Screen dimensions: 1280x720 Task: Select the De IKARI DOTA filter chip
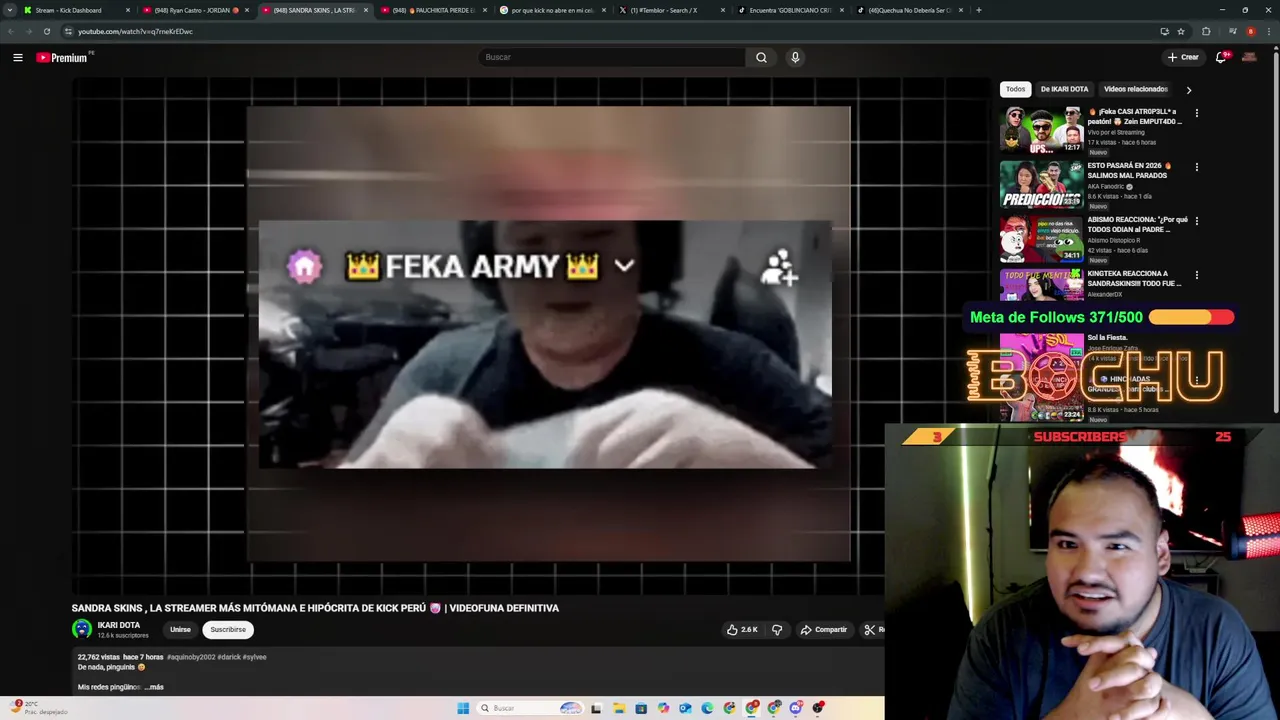click(x=1064, y=89)
